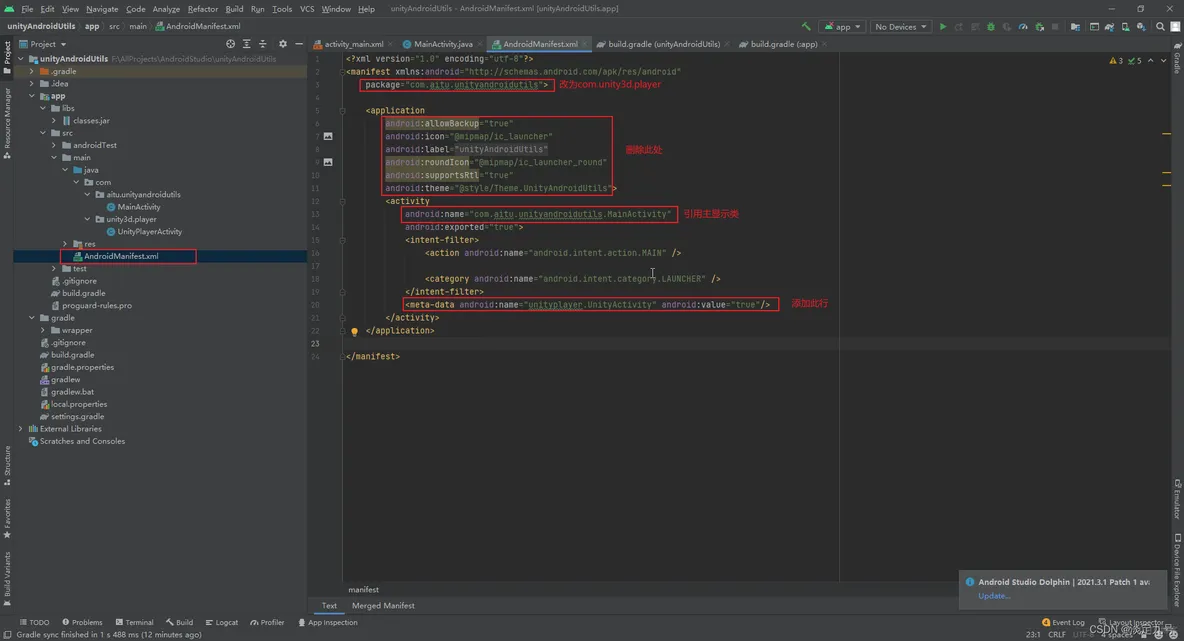The image size is (1184, 641).
Task: Open the Terminal tool window
Action: coord(134,623)
